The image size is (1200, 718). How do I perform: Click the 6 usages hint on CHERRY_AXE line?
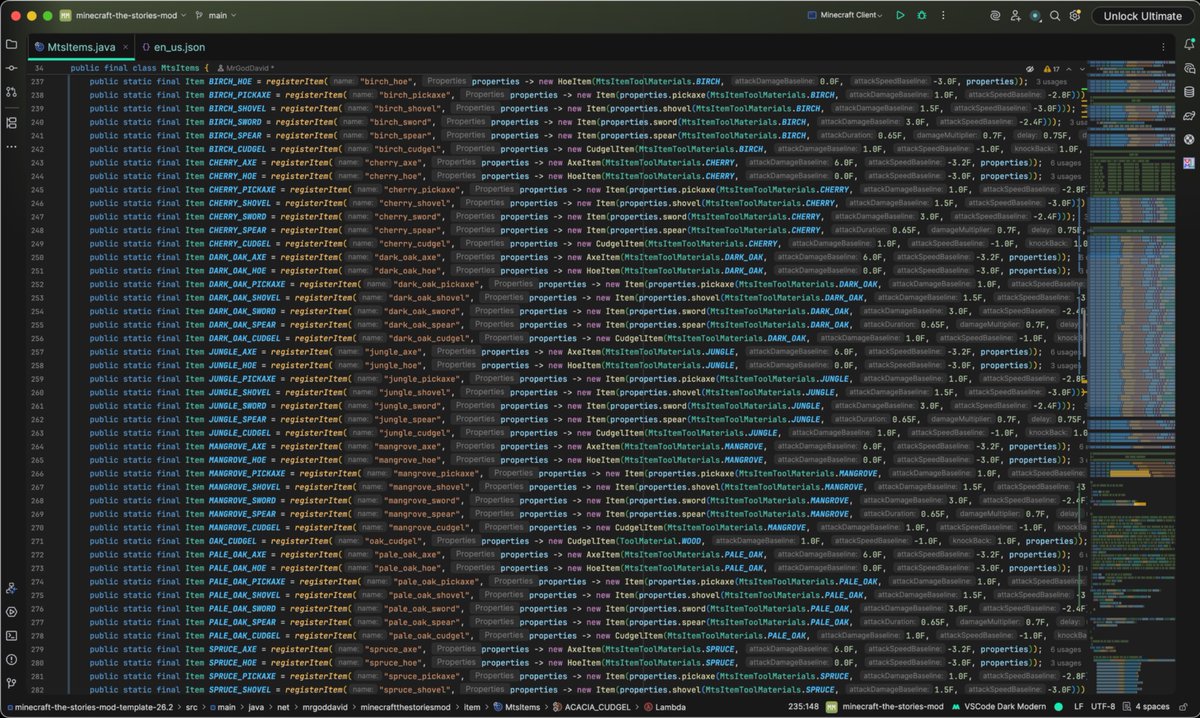pyautogui.click(x=1067, y=162)
